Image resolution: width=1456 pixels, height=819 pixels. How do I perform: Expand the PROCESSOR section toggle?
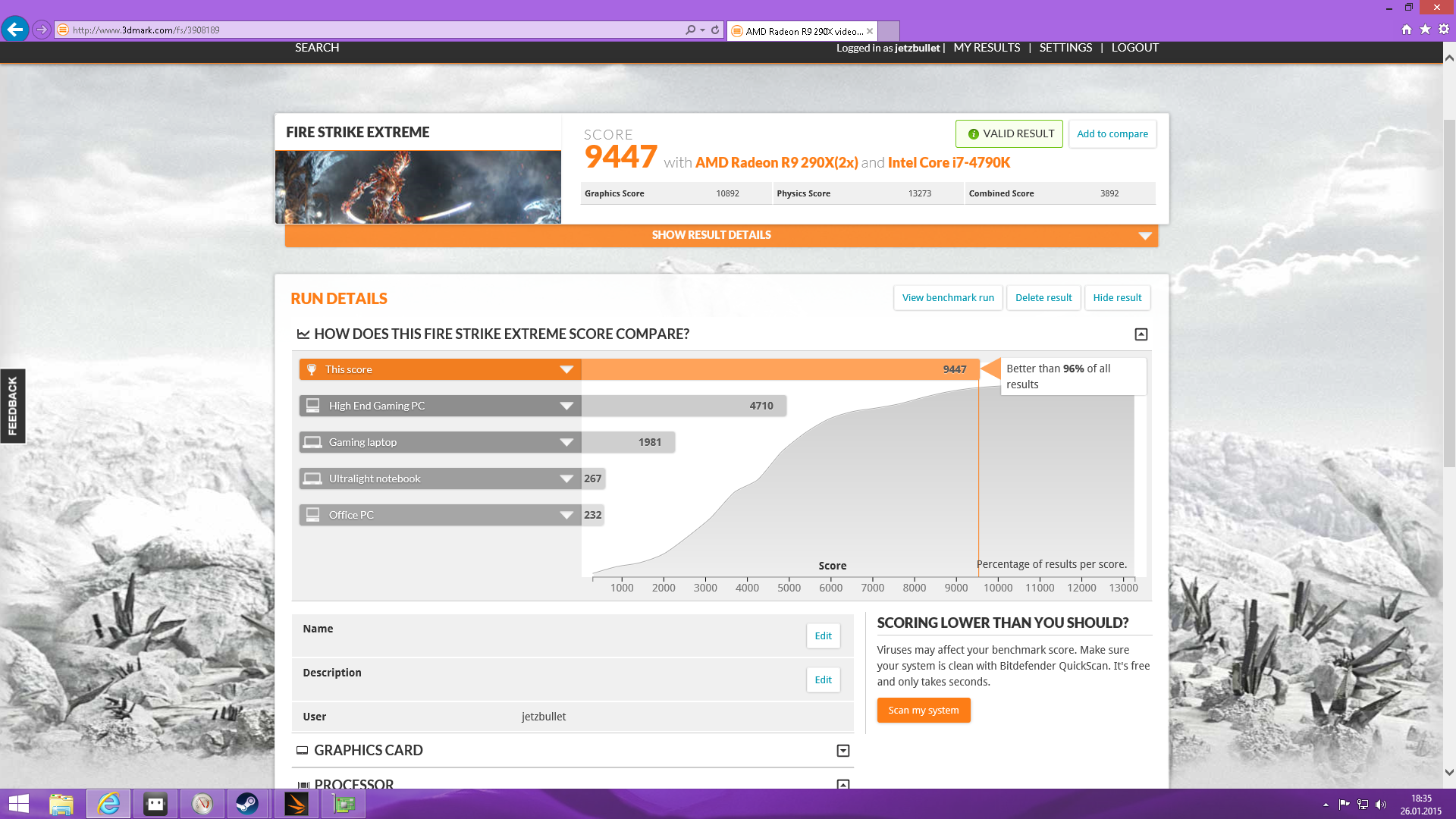pos(843,784)
